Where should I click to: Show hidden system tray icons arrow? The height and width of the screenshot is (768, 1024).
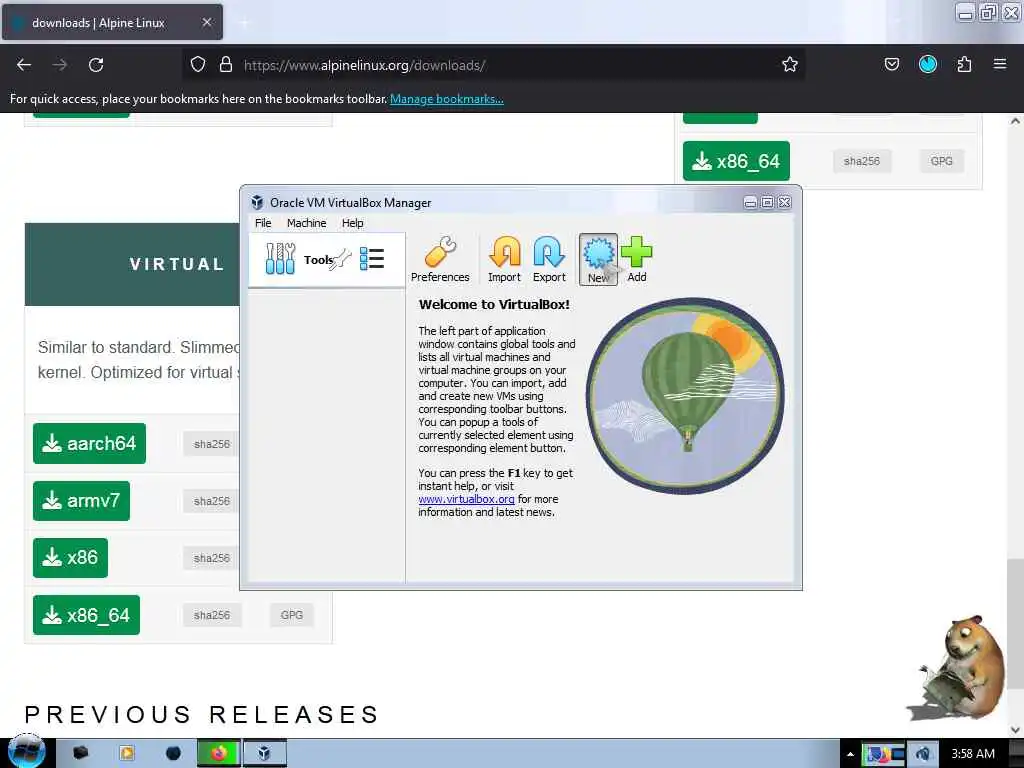(x=850, y=754)
